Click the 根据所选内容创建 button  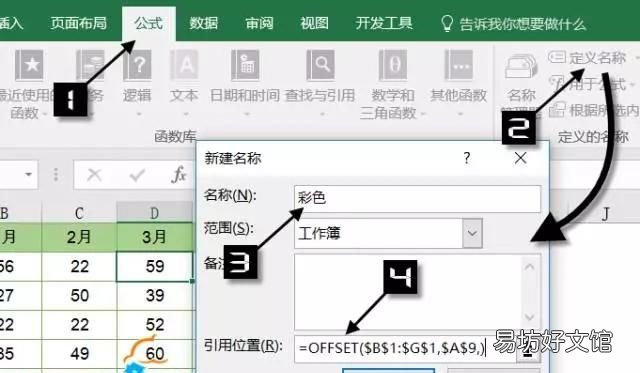[x=594, y=110]
